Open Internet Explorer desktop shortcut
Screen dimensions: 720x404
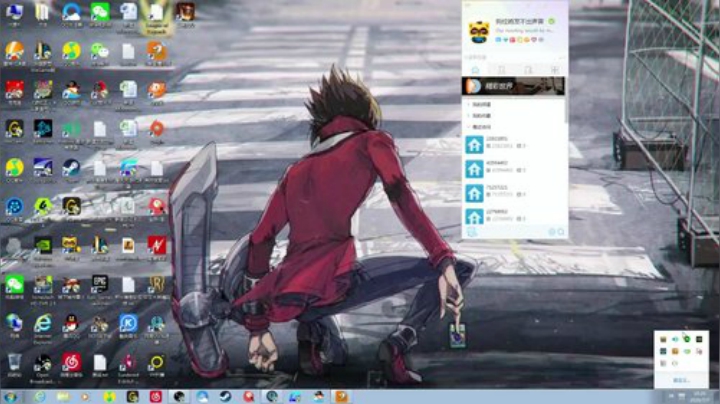[x=43, y=327]
